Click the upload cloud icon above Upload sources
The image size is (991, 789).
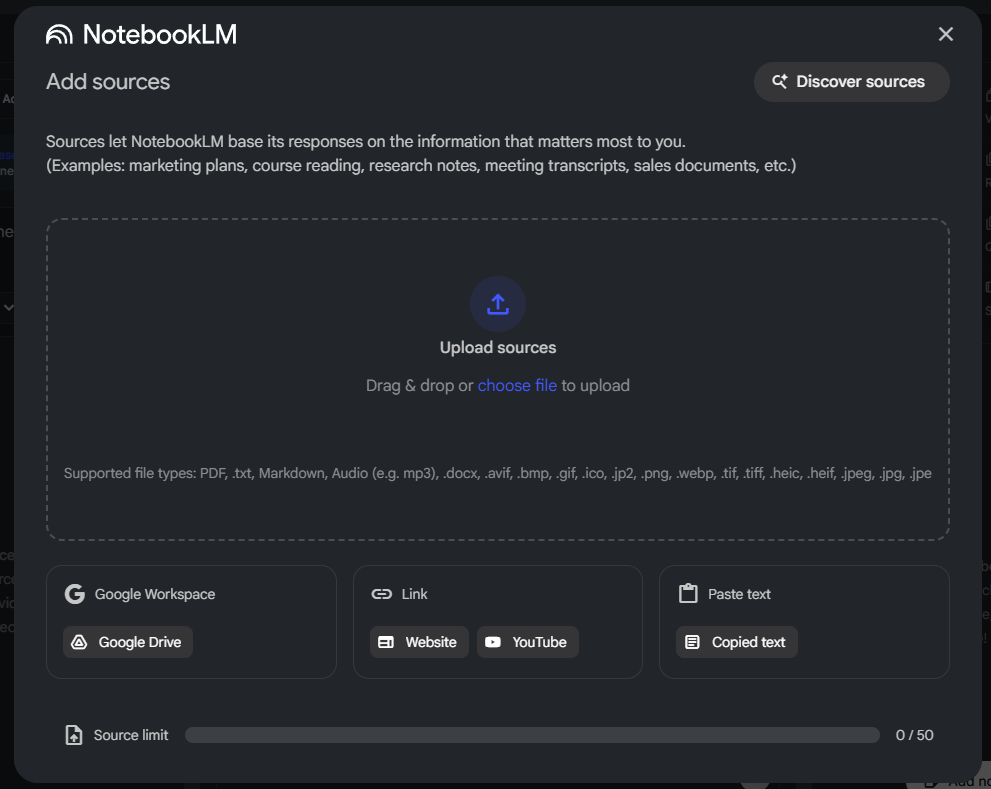coord(497,304)
